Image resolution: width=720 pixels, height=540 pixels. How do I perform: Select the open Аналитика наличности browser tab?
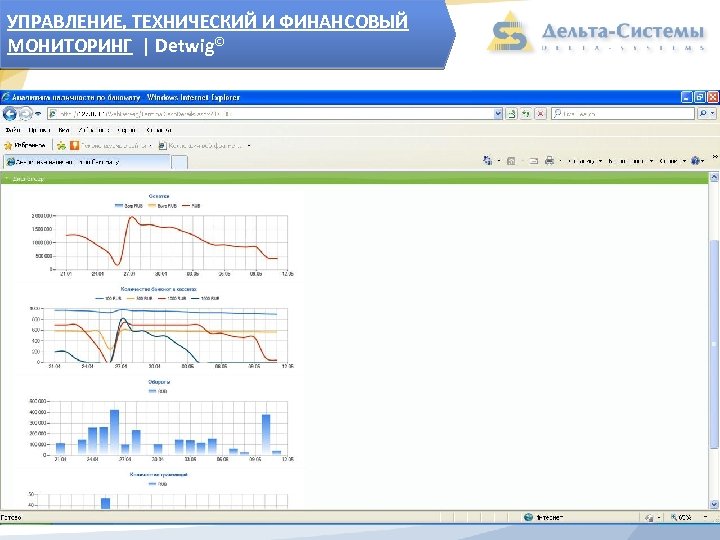click(86, 162)
